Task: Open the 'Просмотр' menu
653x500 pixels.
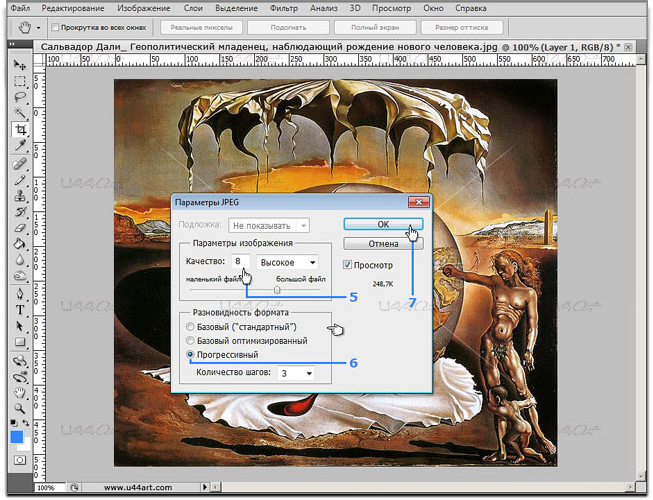Action: [x=391, y=8]
